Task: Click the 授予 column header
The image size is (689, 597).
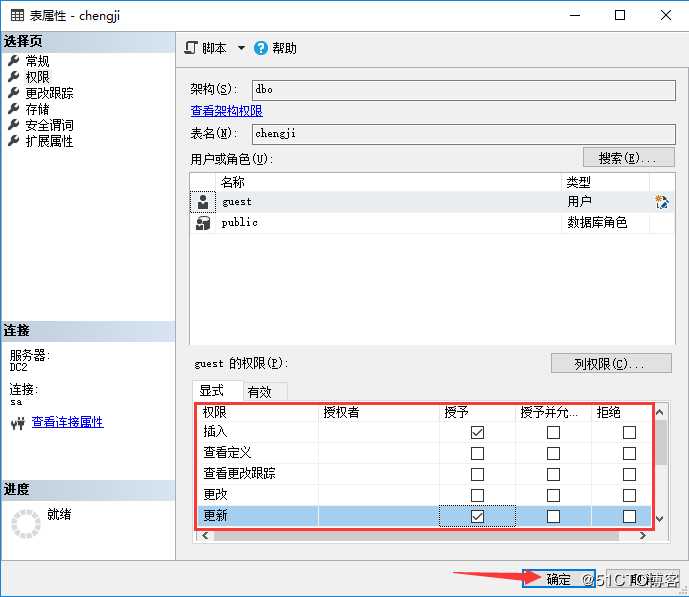Action: tap(477, 412)
